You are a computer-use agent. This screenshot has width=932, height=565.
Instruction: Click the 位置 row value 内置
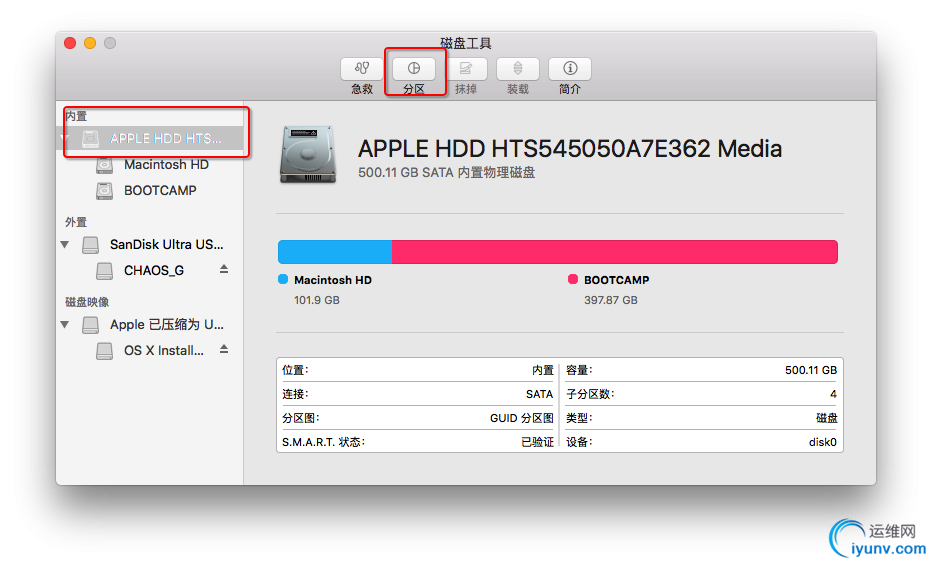click(543, 370)
